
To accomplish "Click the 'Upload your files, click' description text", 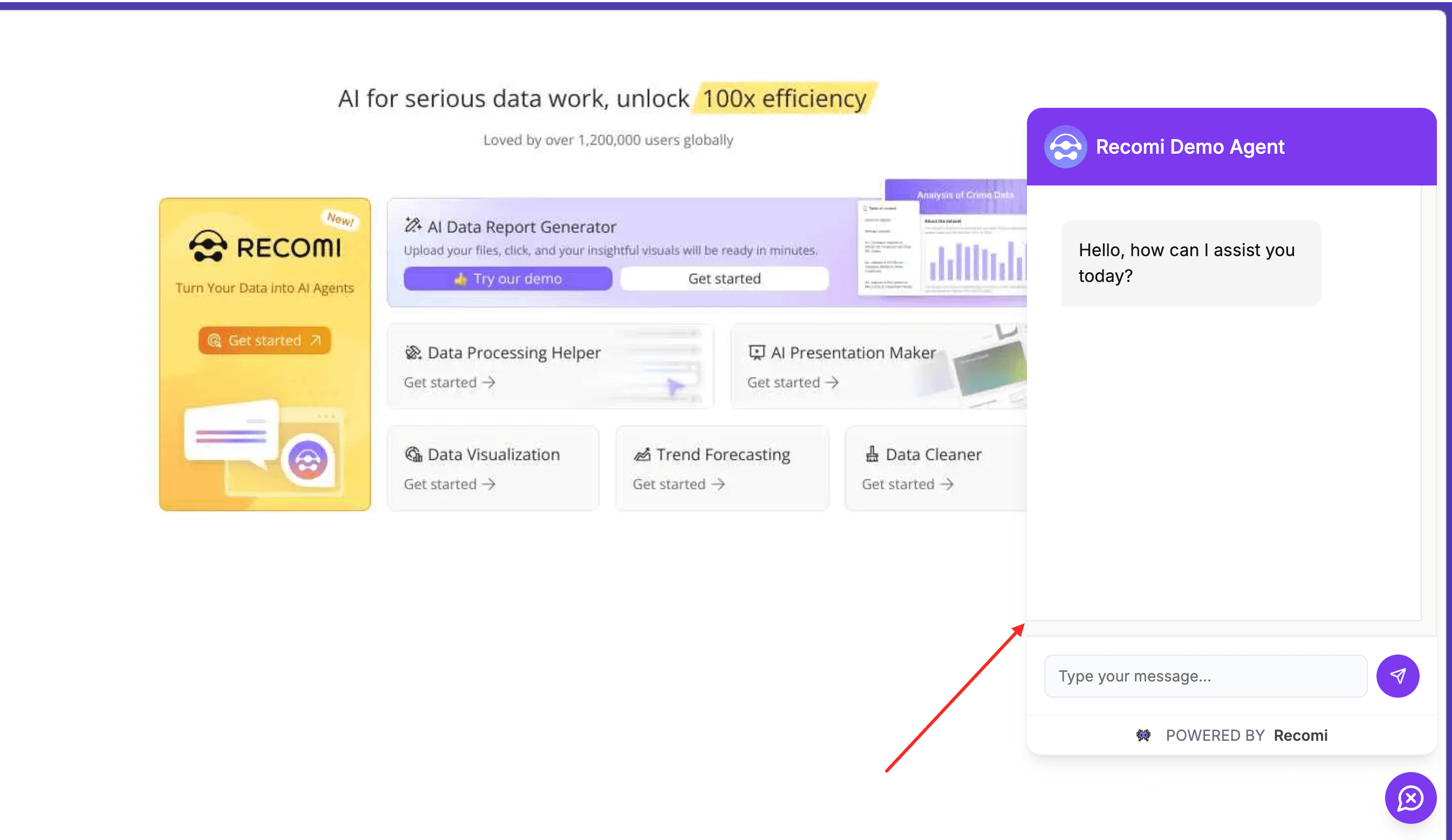I will pos(611,250).
